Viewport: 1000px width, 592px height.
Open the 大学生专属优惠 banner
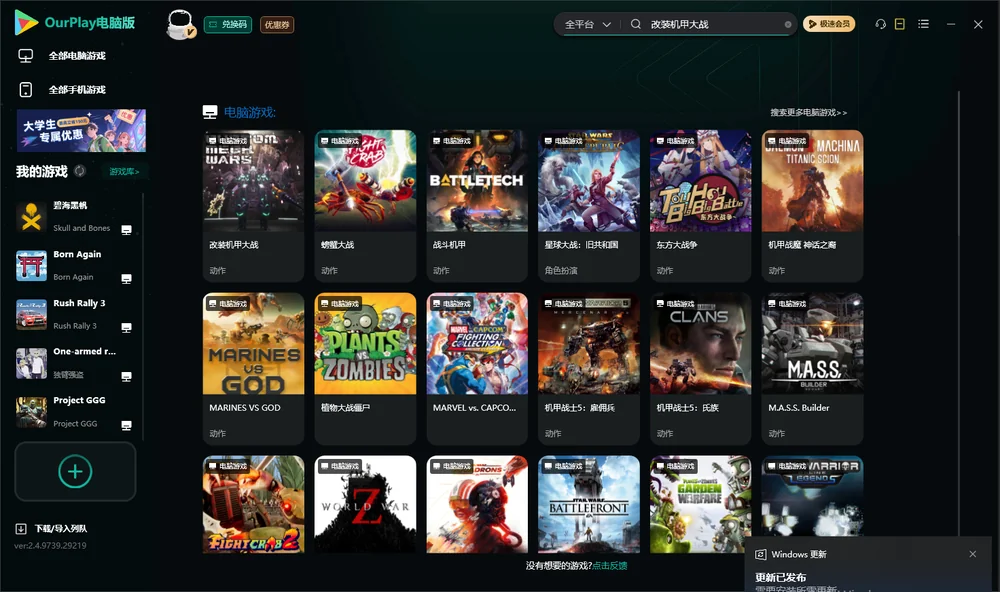point(82,131)
